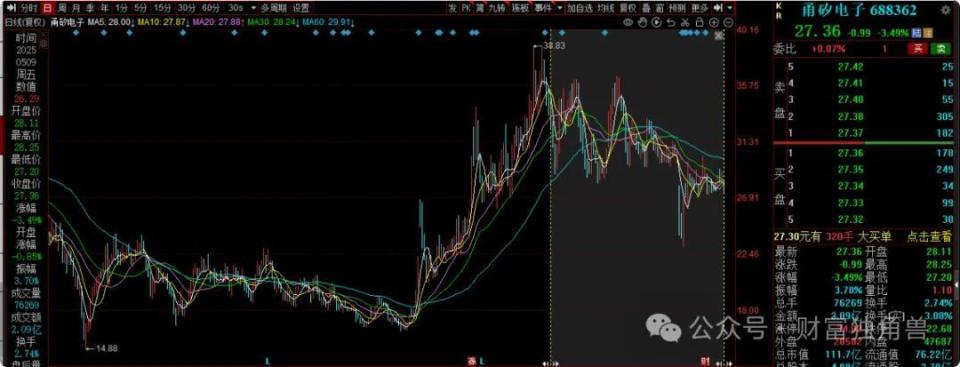
Task: Click 加自选 add to watchlist
Action: (x=579, y=8)
